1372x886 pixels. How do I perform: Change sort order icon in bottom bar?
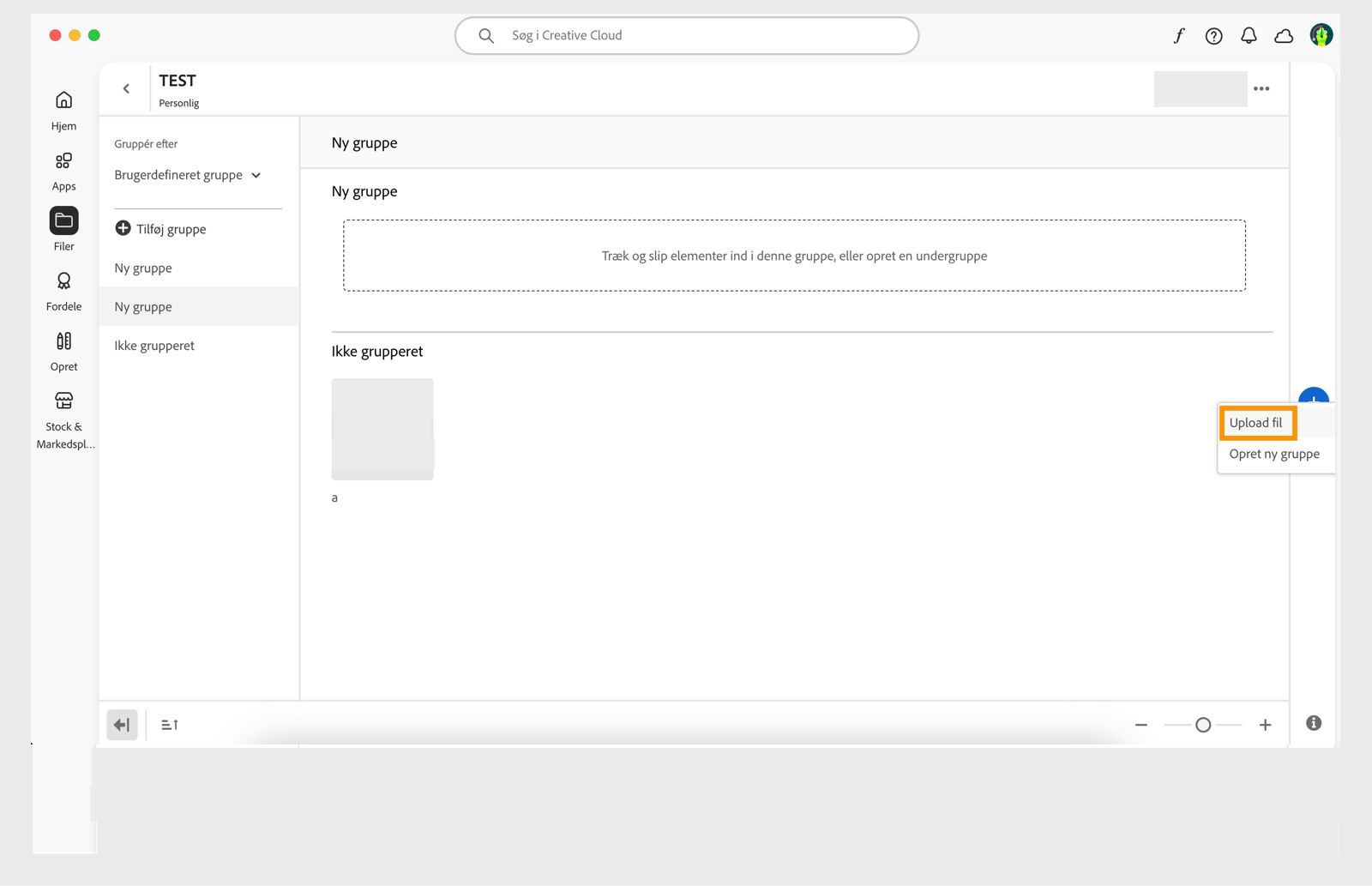[x=170, y=725]
